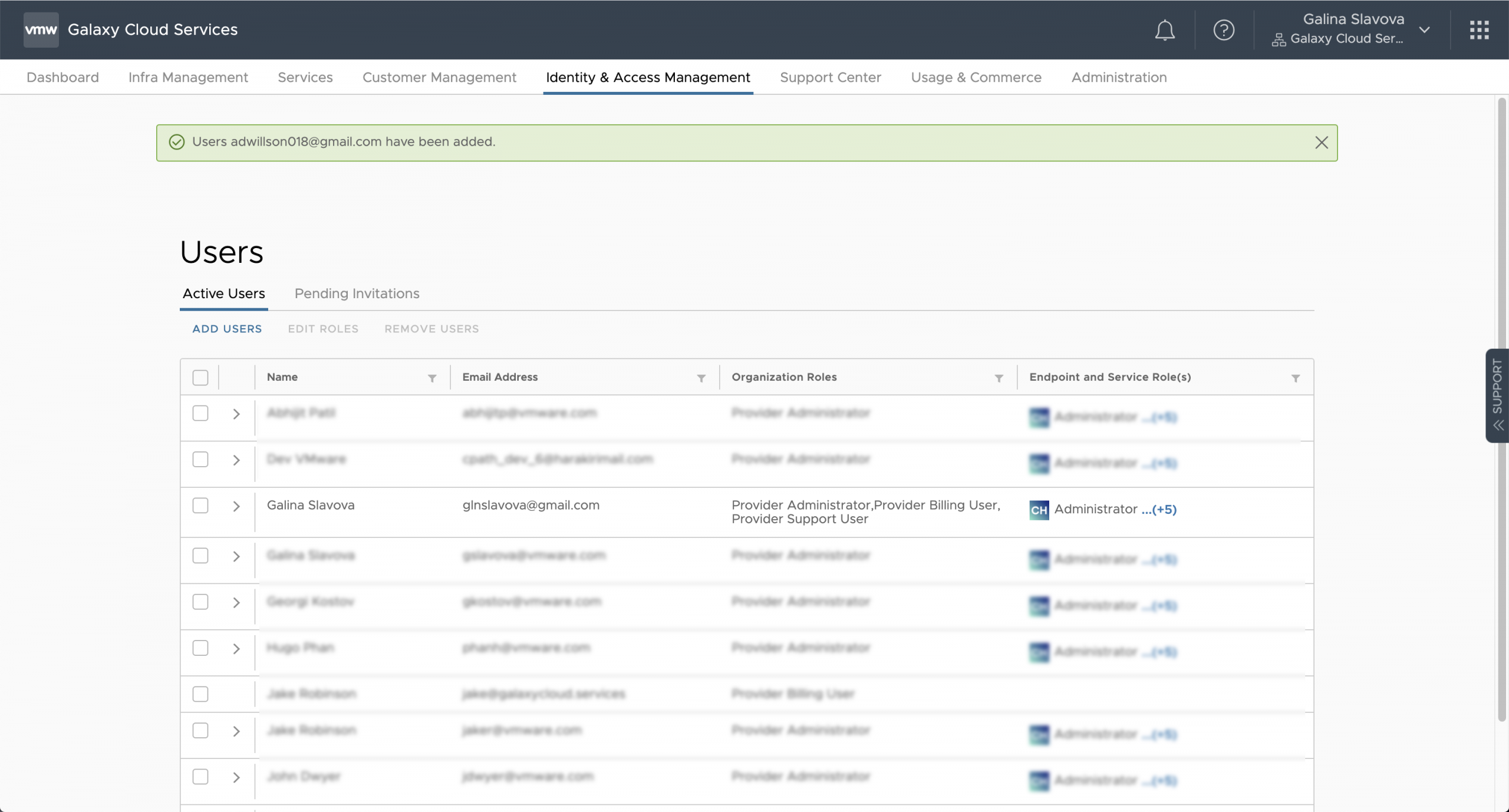Dismiss the users added success banner
This screenshot has height=812, width=1509.
(x=1321, y=143)
